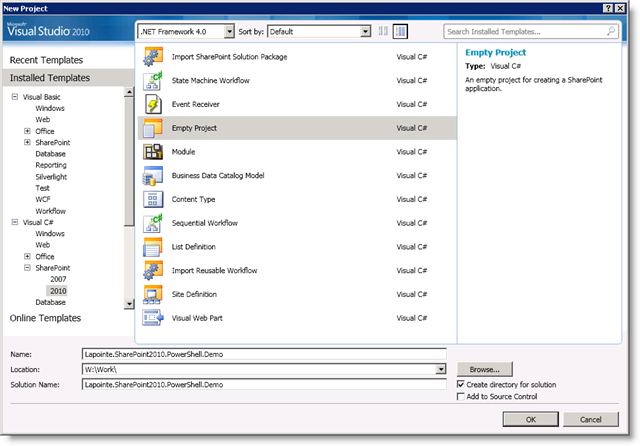Select Test under Visual Basic

(x=42, y=188)
